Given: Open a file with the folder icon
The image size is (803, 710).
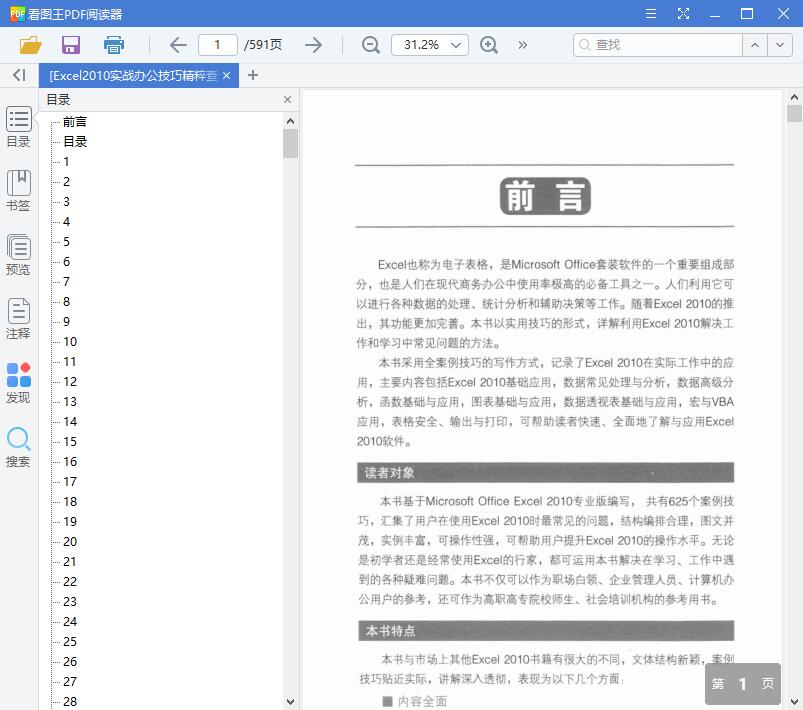Looking at the screenshot, I should (x=30, y=45).
